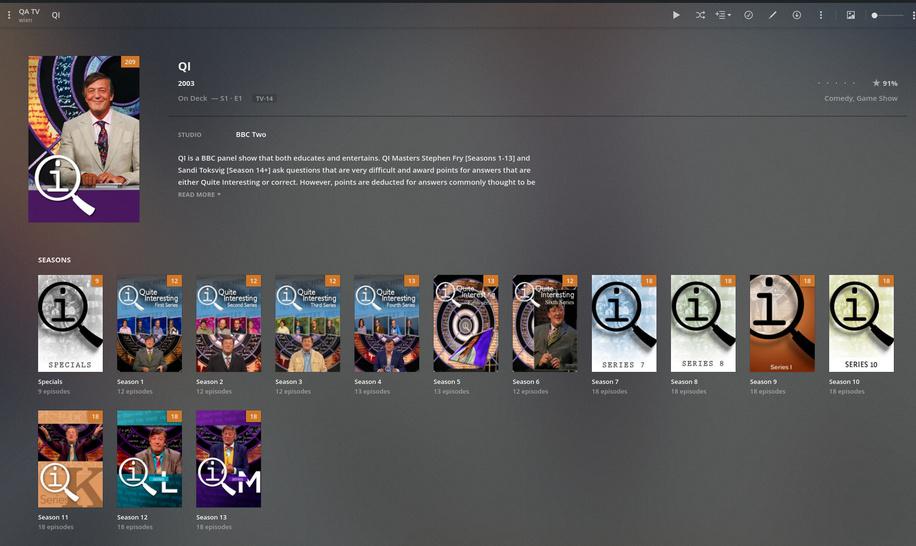Click the Season 13 title text
This screenshot has height=546, width=916.
point(211,517)
